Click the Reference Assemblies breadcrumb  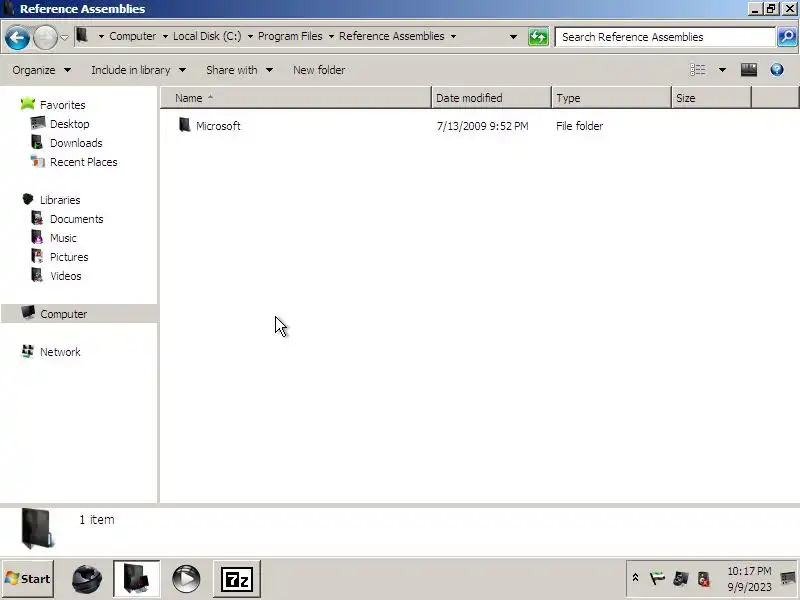(x=391, y=36)
